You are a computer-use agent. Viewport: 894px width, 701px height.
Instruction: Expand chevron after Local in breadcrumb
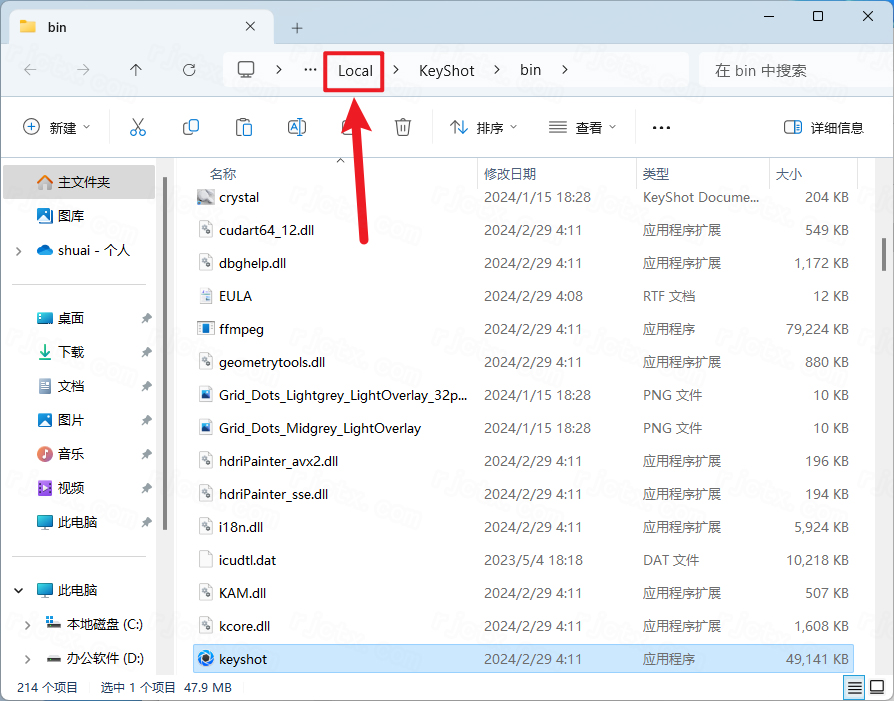pyautogui.click(x=396, y=70)
